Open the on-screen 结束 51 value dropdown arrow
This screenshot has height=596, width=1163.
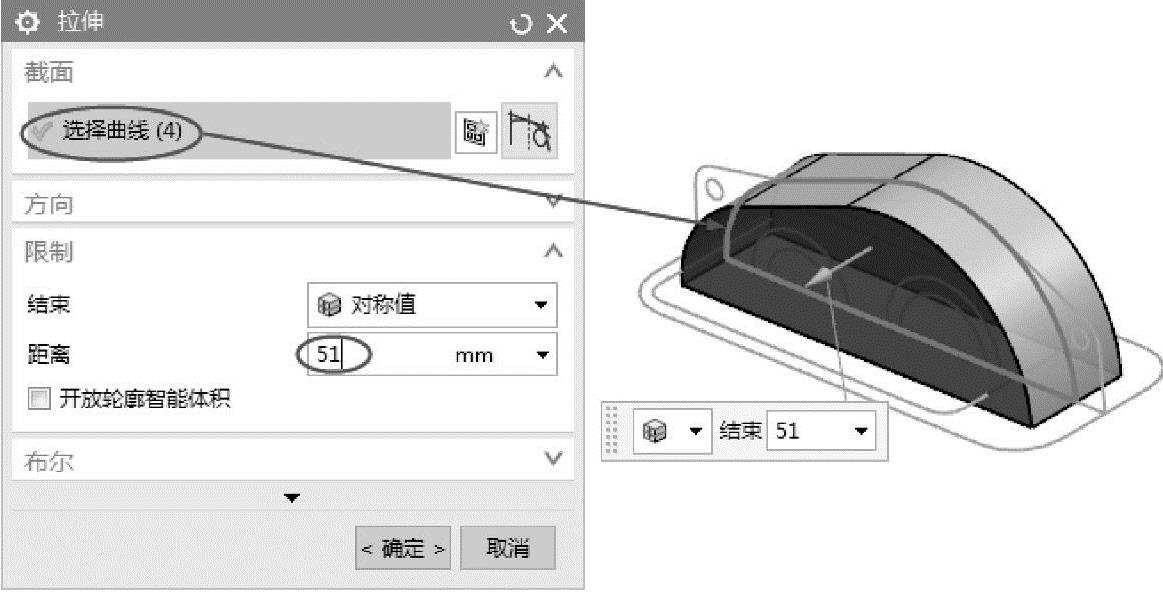tap(861, 431)
